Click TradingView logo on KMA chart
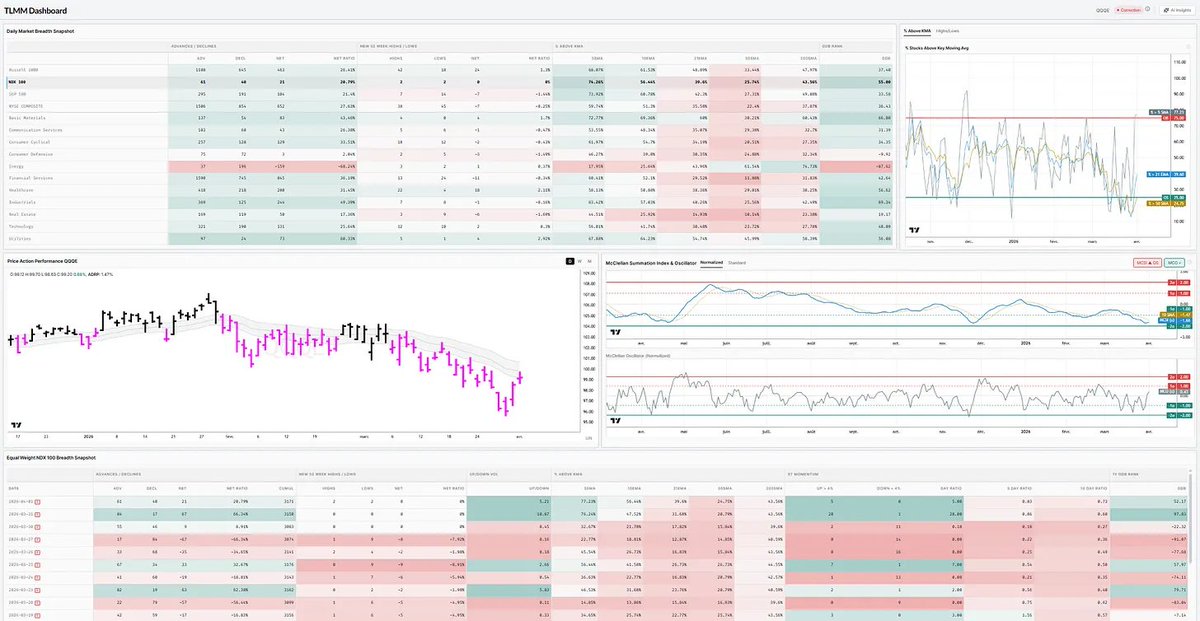 point(915,229)
